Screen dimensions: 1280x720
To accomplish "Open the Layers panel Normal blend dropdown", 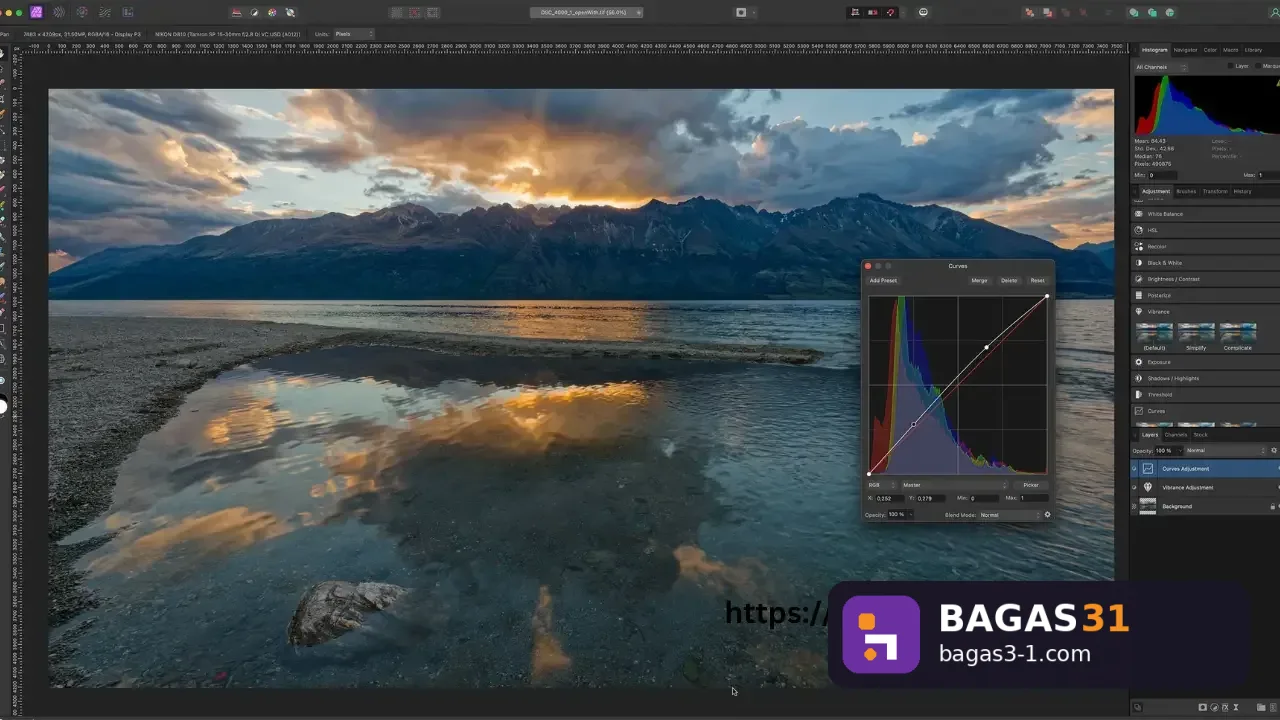I will point(1225,451).
